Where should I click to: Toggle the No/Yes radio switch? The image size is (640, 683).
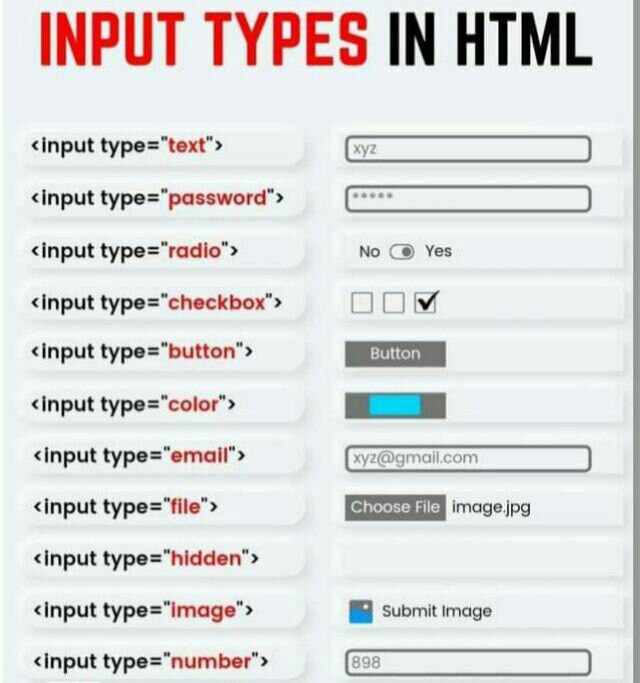point(402,251)
